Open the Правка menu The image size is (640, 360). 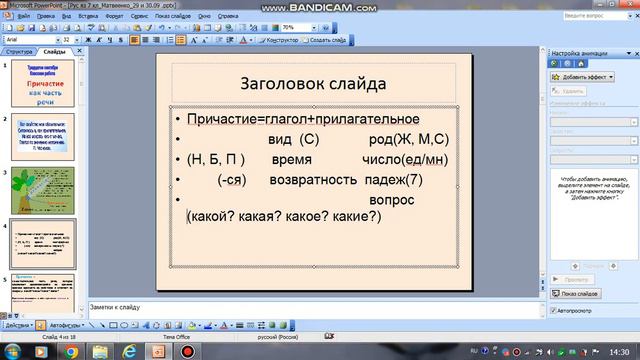46,16
